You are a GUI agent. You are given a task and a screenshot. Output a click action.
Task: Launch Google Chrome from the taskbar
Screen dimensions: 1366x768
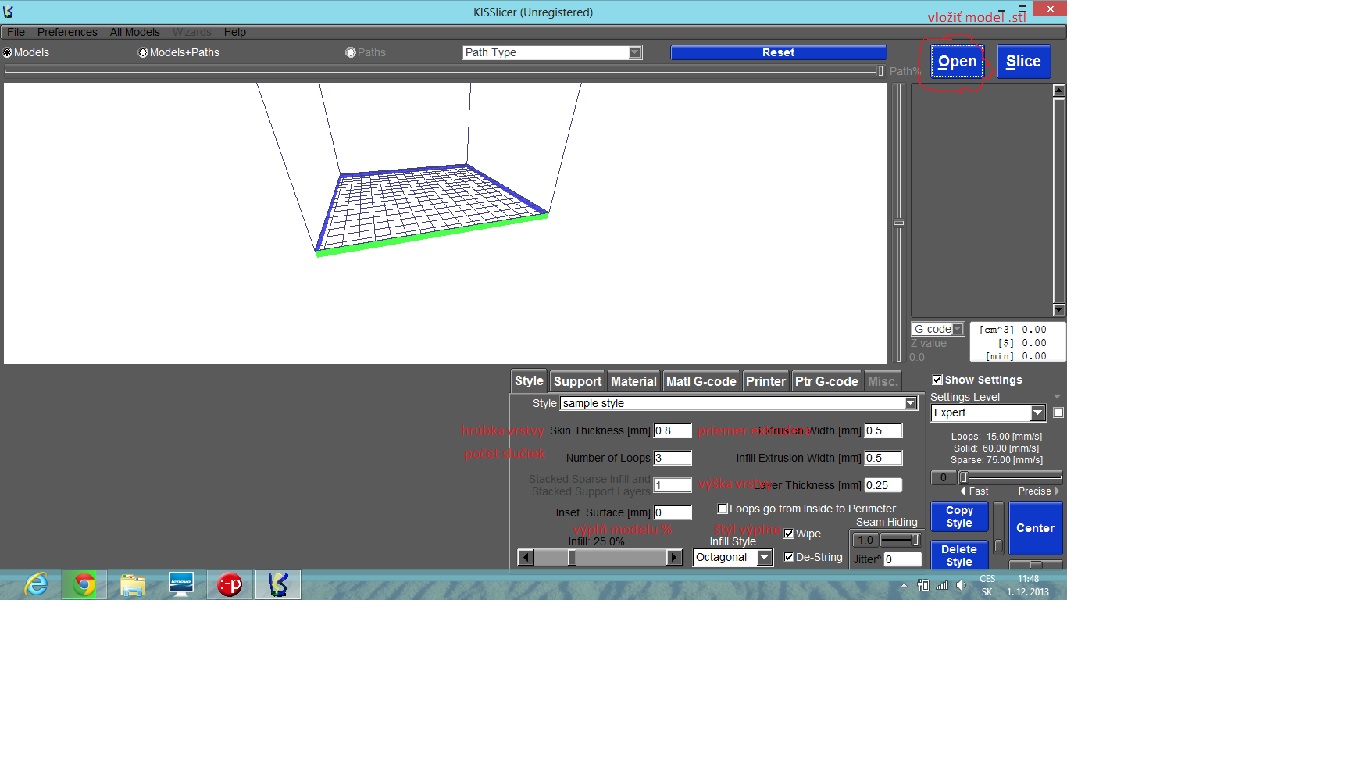(x=84, y=585)
